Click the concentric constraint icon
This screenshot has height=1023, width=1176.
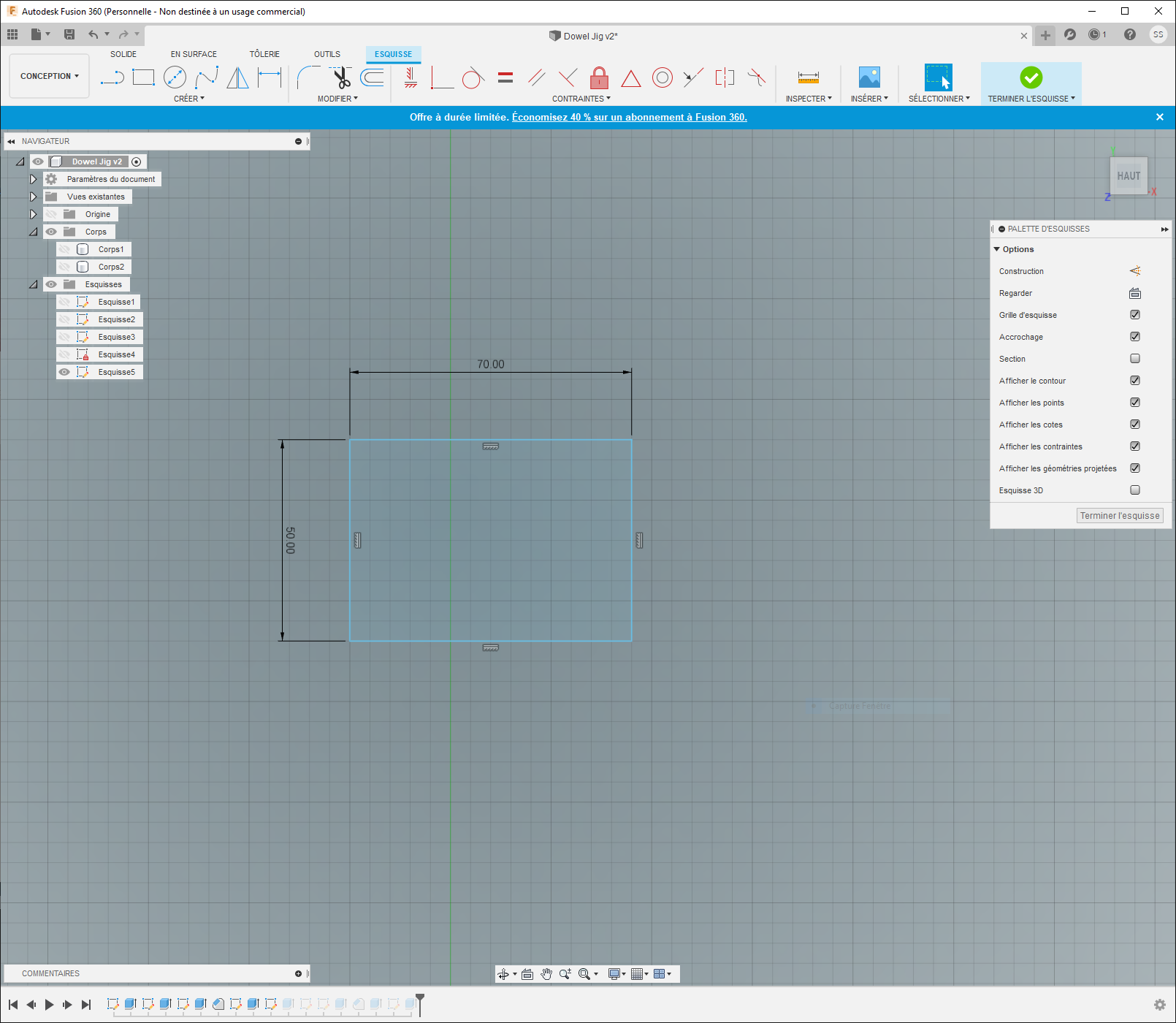(662, 77)
